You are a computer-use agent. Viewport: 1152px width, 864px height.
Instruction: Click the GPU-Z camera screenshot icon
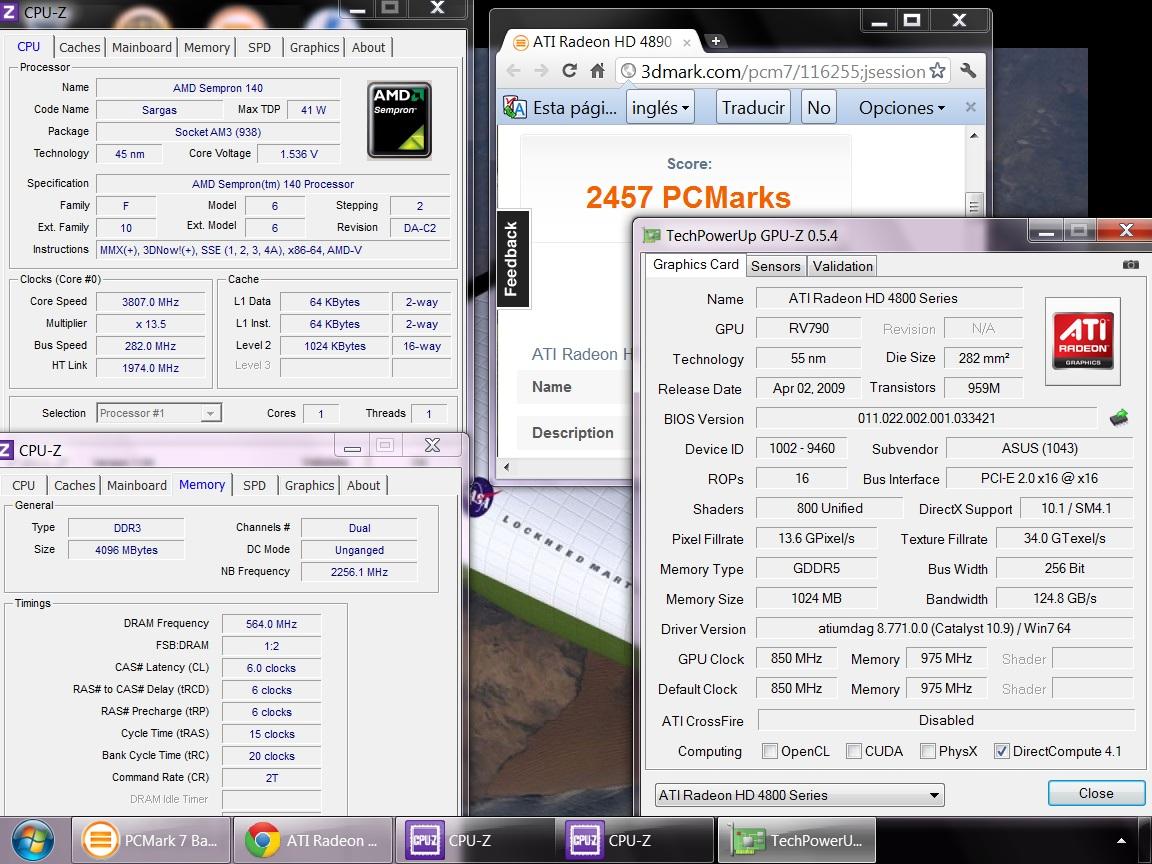point(1131,264)
